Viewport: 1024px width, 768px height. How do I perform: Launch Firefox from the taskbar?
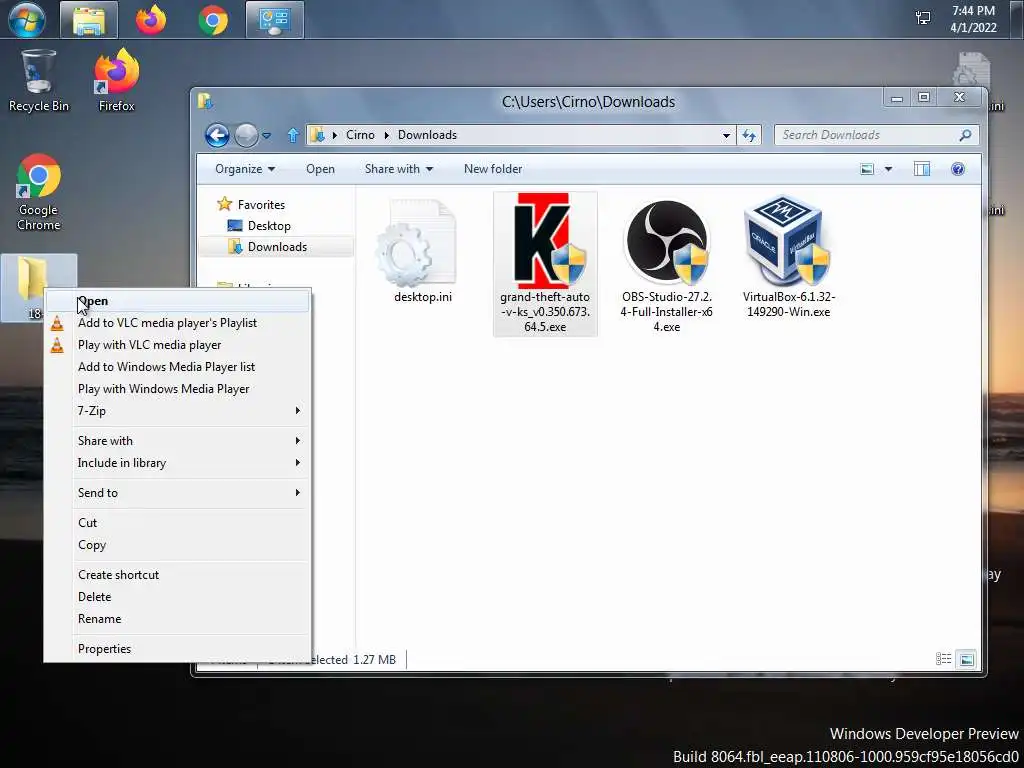151,20
